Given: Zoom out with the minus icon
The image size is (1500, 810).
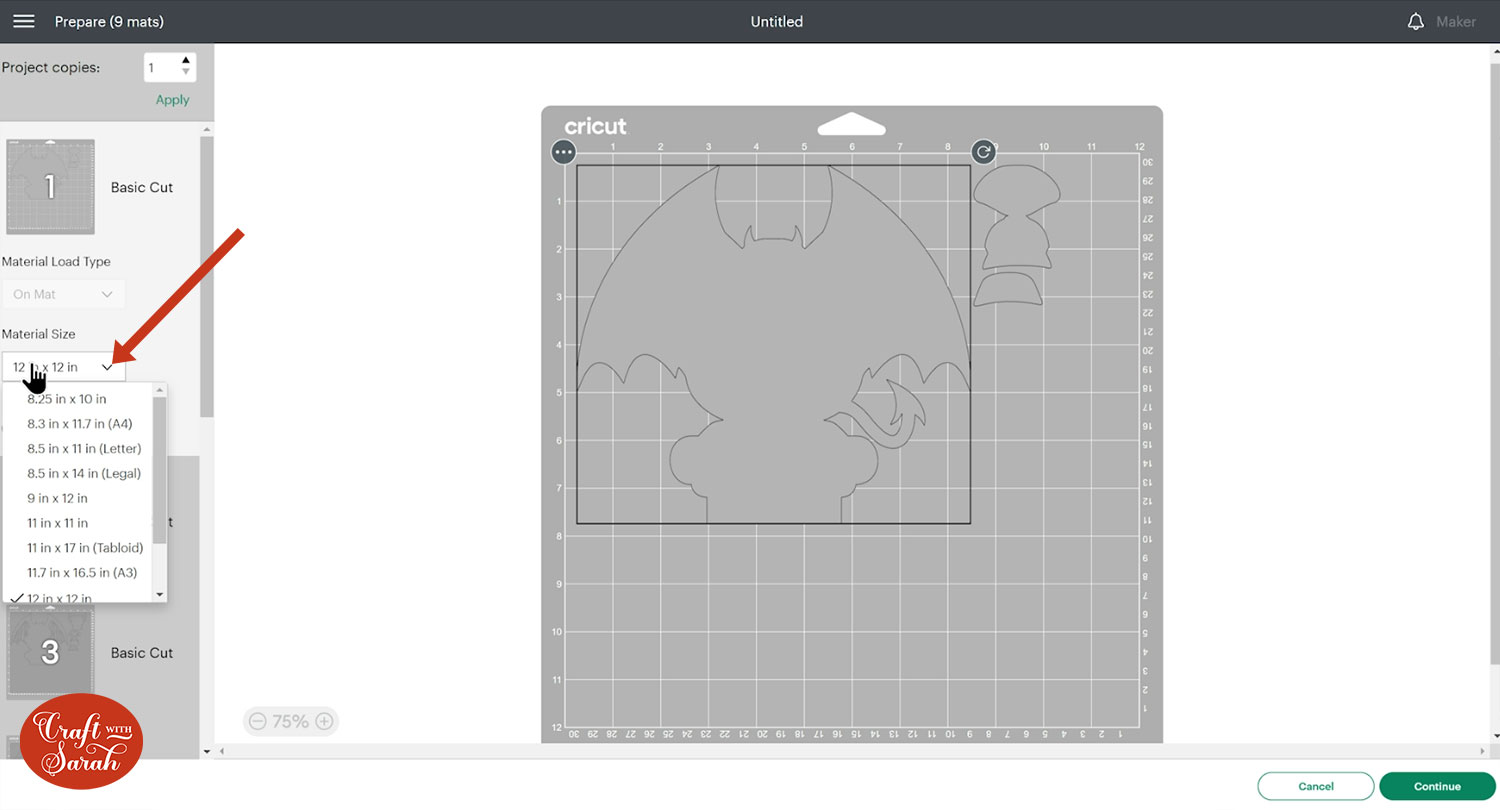Looking at the screenshot, I should click(x=258, y=721).
